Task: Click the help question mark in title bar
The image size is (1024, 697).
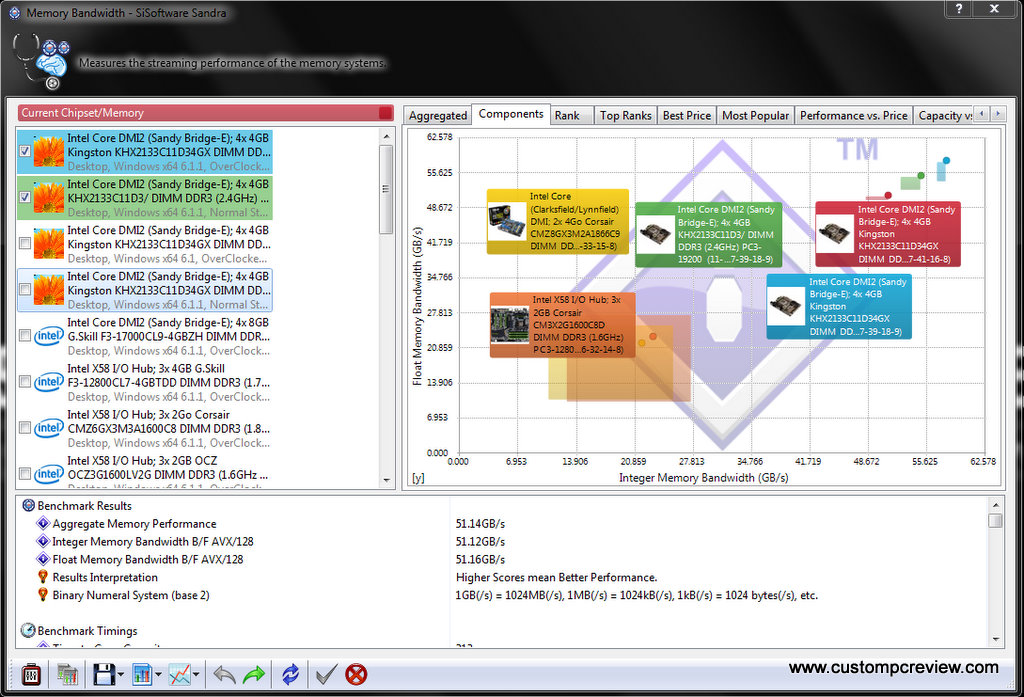Action: coord(959,8)
